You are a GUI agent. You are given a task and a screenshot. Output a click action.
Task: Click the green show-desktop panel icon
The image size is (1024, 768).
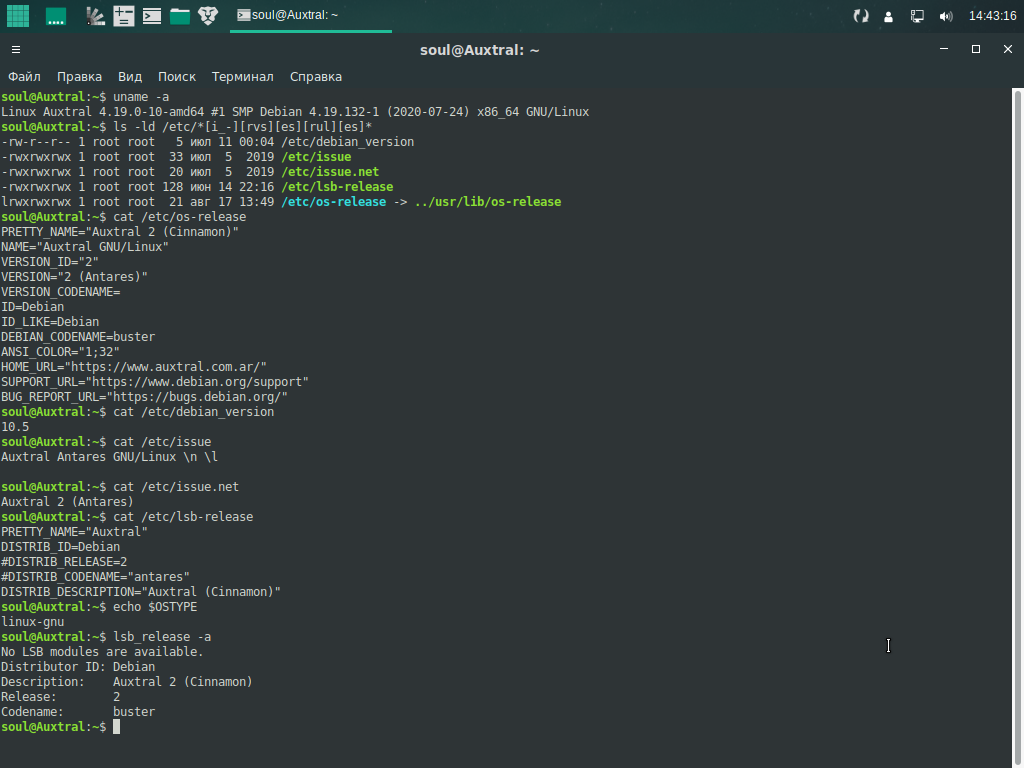tap(56, 16)
